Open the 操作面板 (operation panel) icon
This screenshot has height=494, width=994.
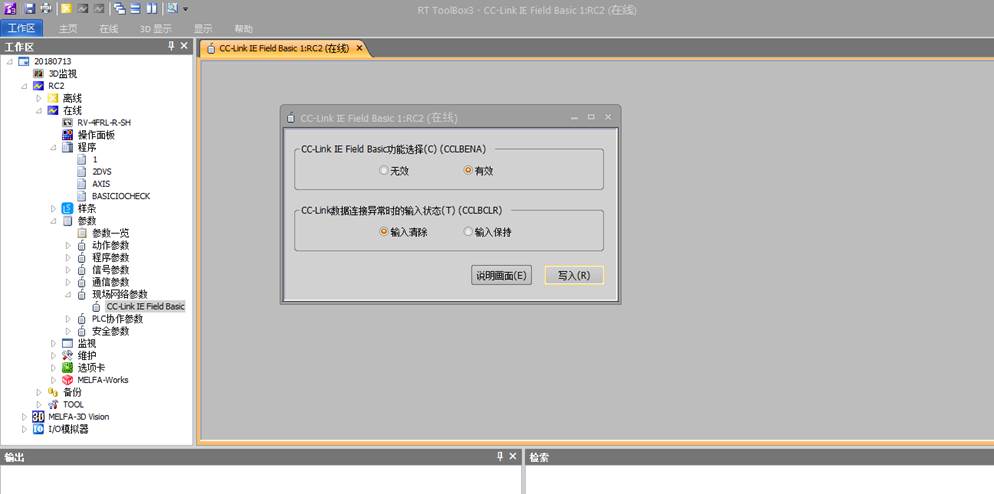tap(68, 135)
